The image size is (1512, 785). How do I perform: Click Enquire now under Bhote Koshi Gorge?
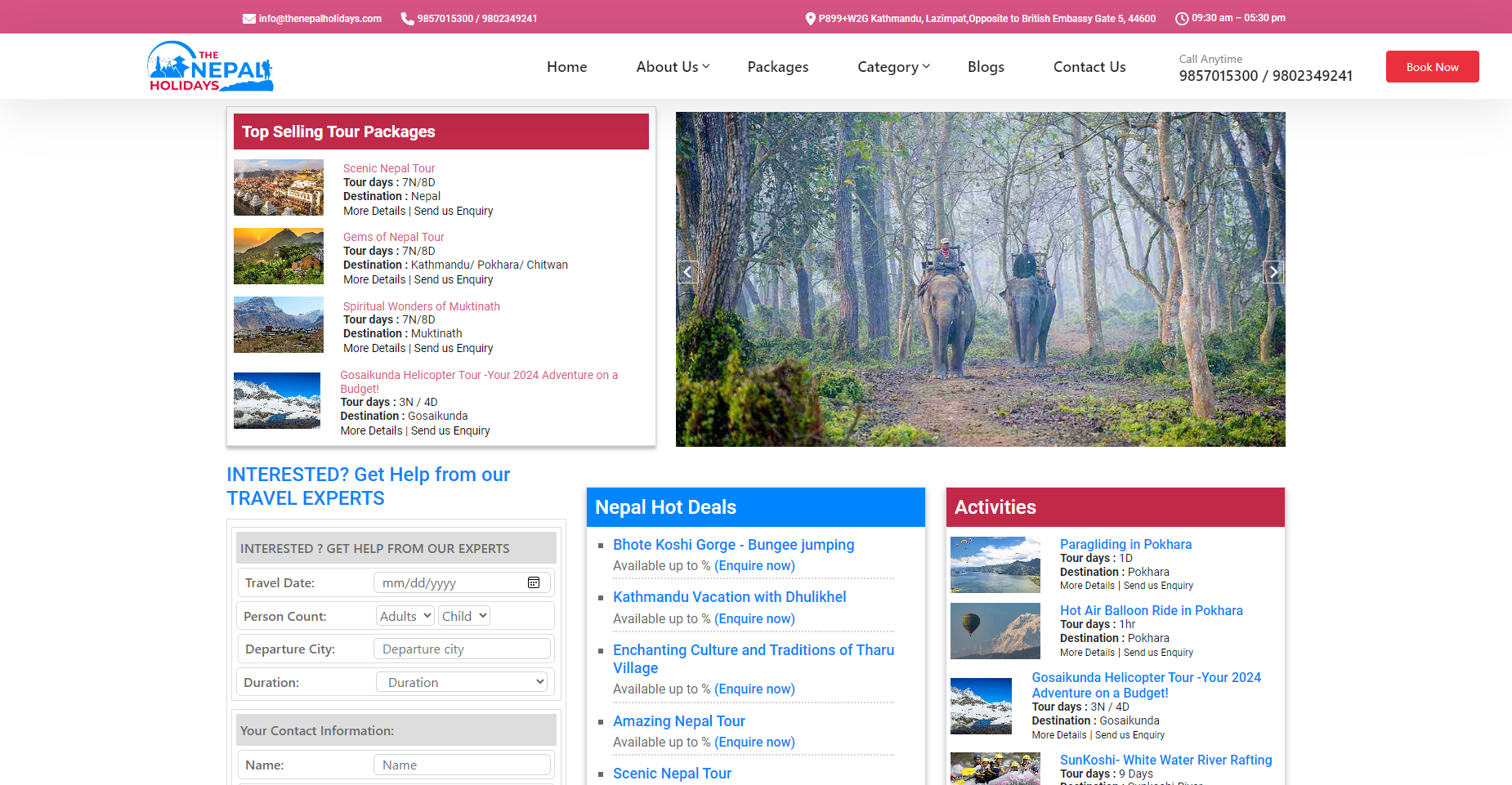point(754,566)
